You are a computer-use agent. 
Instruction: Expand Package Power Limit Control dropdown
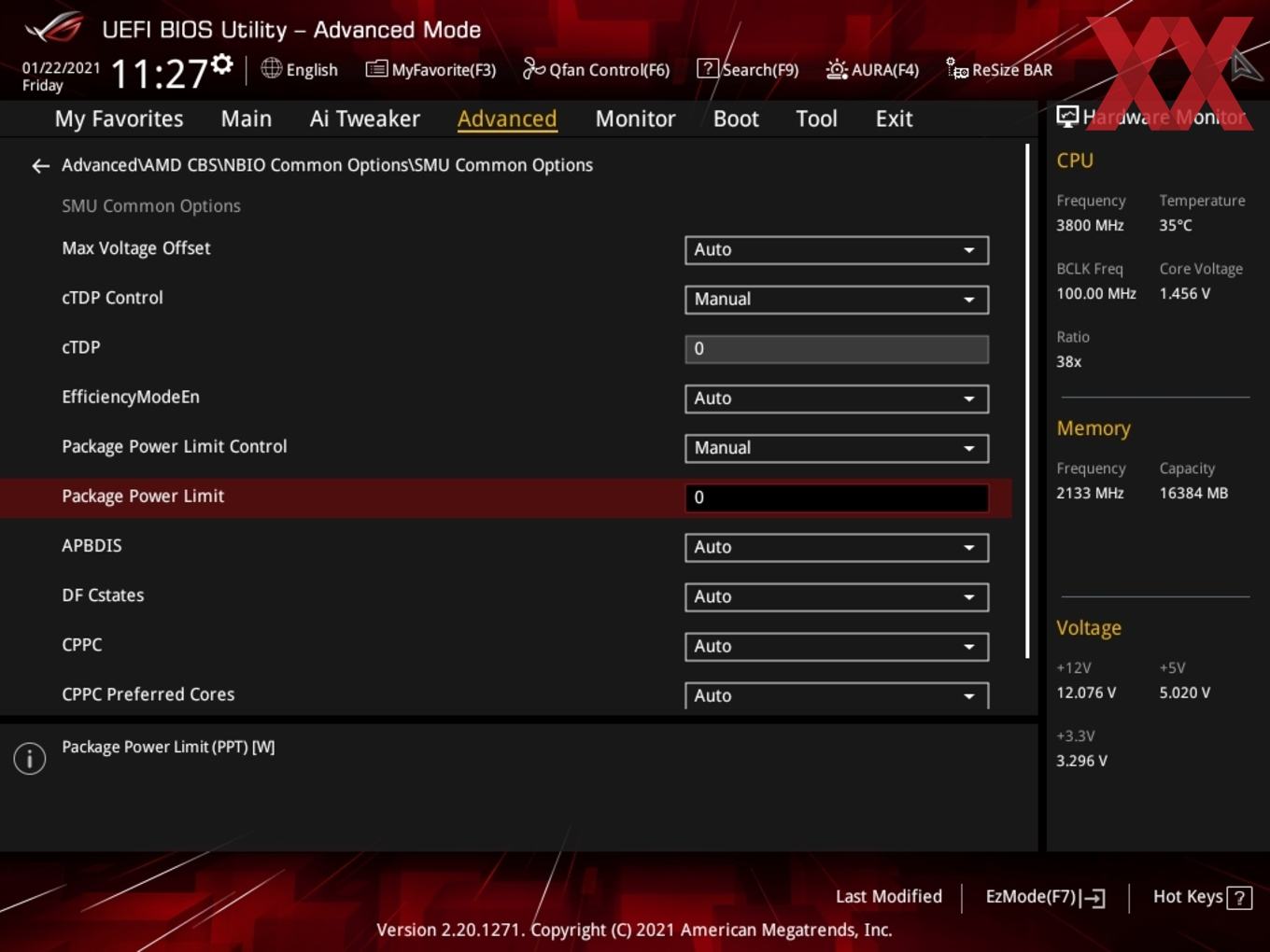pyautogui.click(x=837, y=448)
